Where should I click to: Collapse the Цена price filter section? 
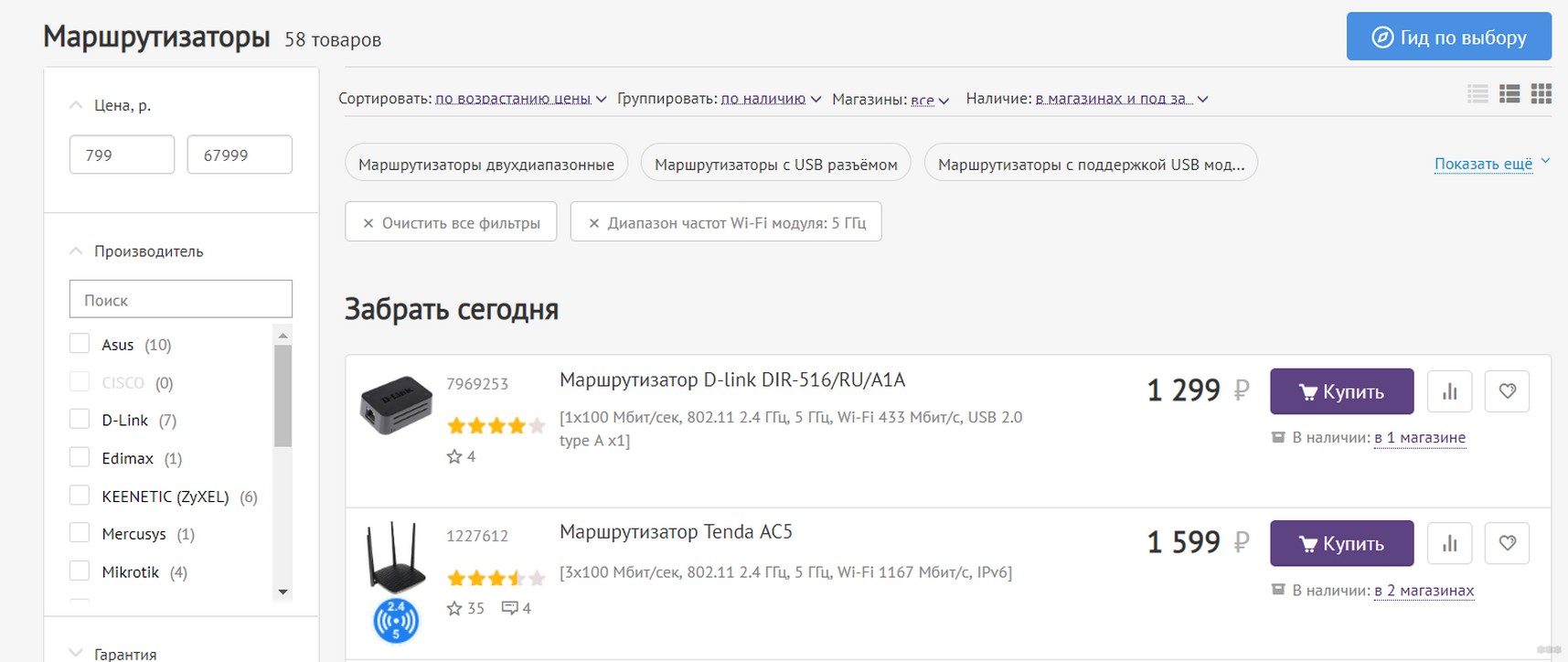click(76, 105)
